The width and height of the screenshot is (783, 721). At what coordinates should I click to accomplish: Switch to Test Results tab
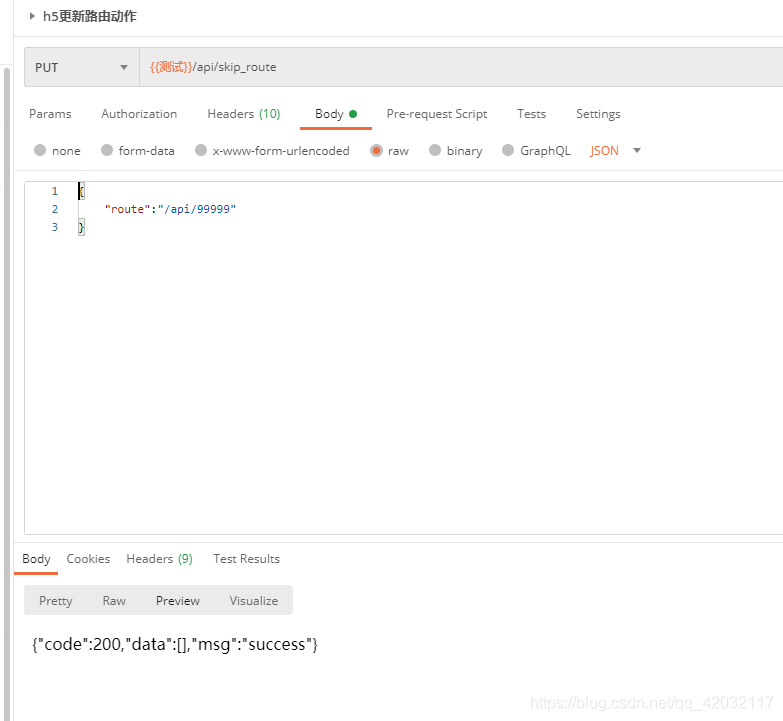click(246, 559)
